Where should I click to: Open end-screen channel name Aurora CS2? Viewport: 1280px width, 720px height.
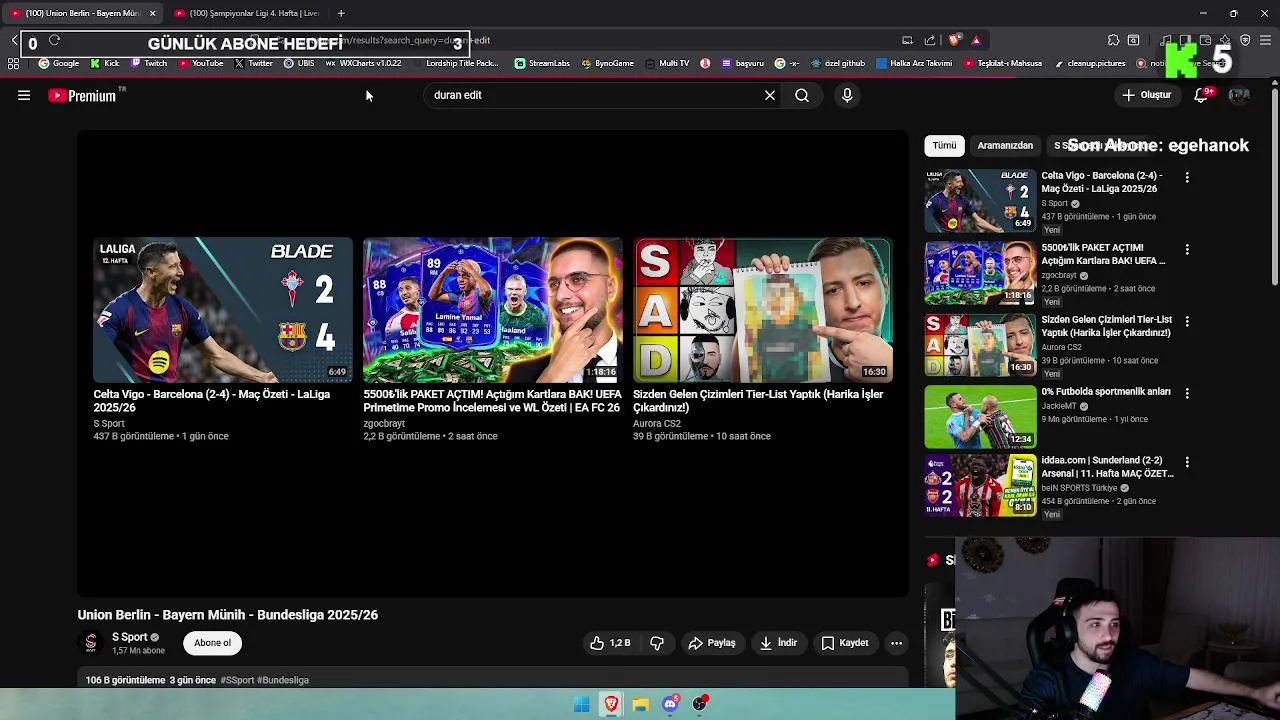(657, 423)
